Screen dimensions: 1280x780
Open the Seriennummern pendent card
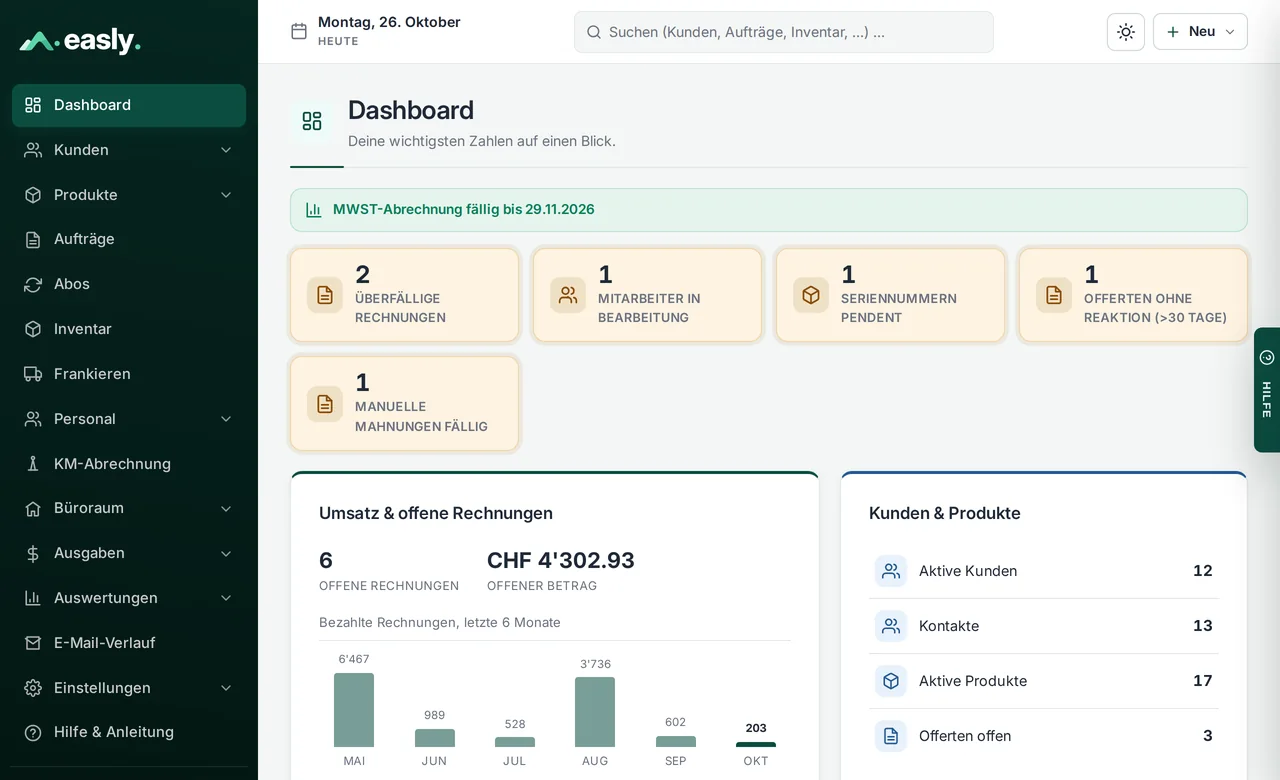(x=890, y=295)
